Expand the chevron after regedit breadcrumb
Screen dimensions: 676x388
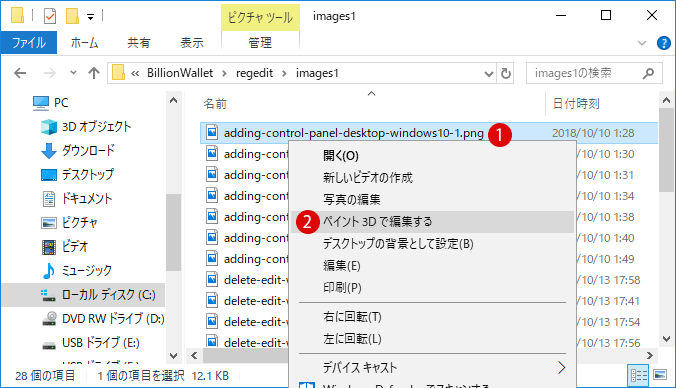point(285,73)
